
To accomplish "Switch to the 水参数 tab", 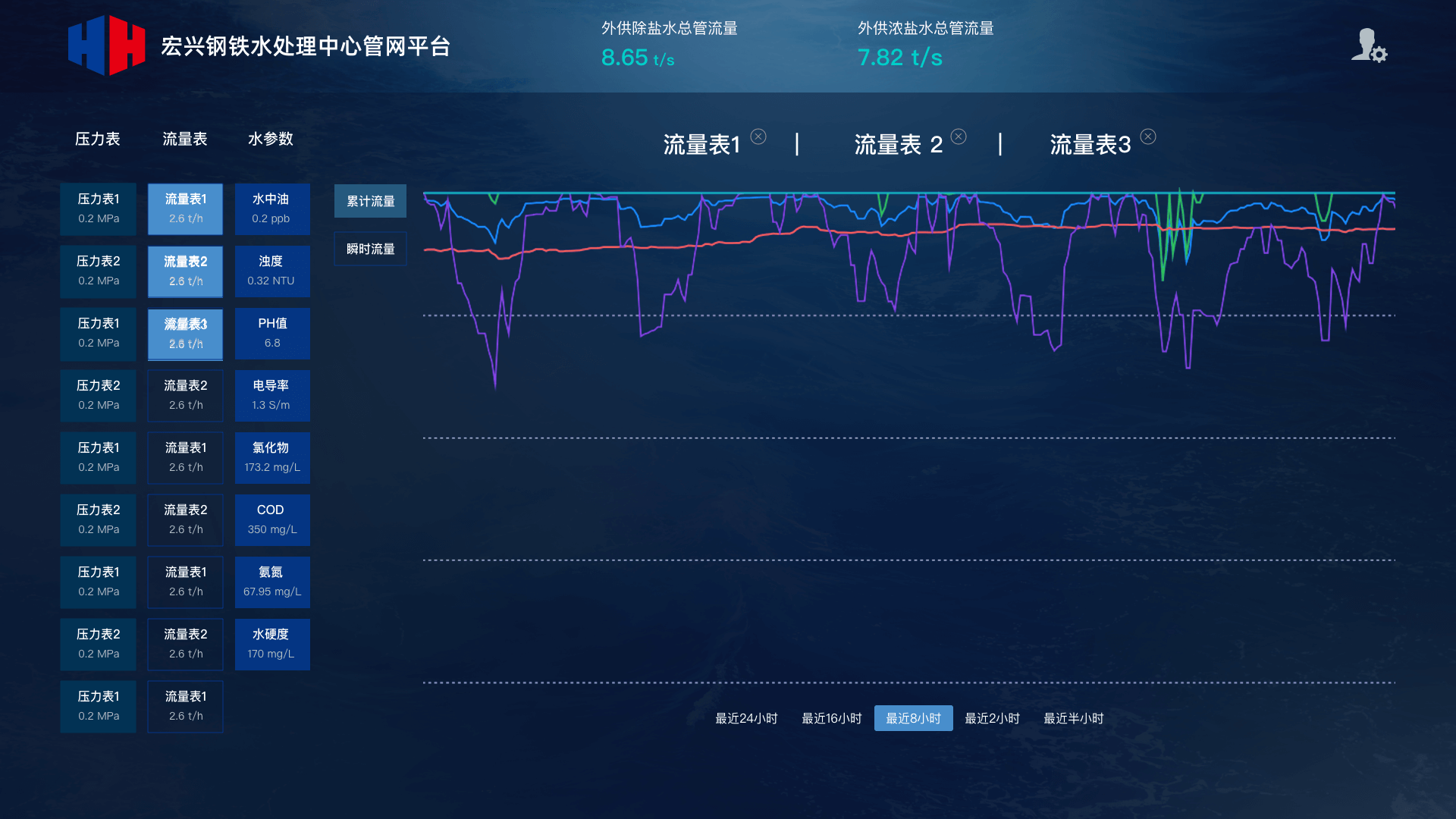I will (x=271, y=139).
